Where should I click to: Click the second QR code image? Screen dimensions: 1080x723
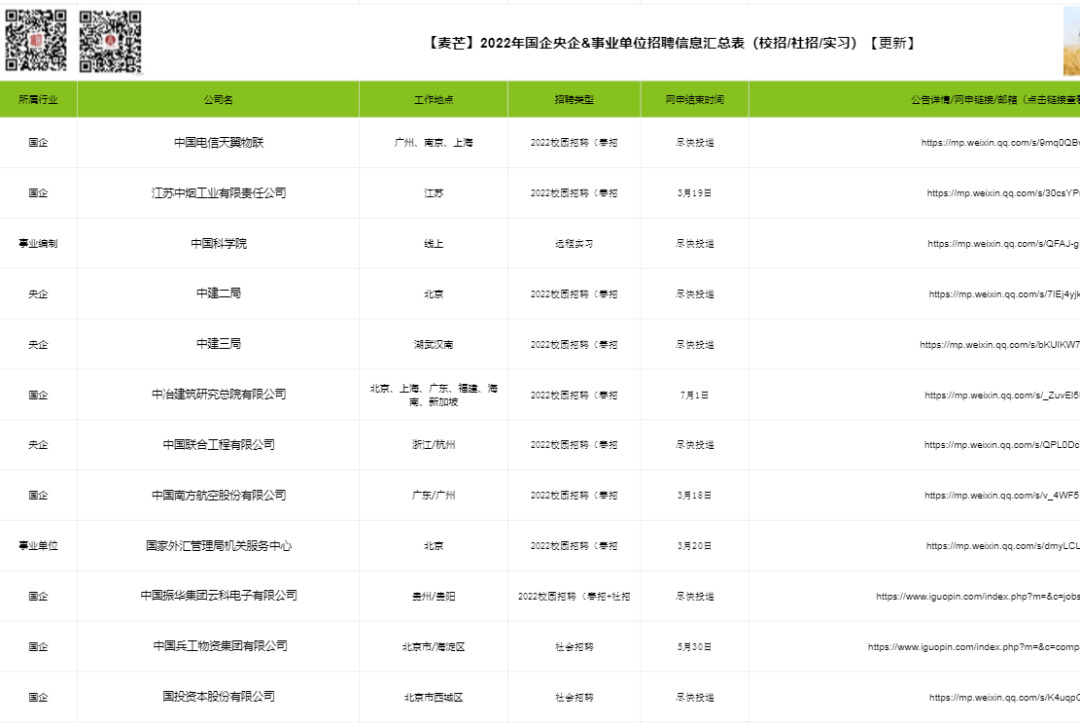[x=110, y=41]
